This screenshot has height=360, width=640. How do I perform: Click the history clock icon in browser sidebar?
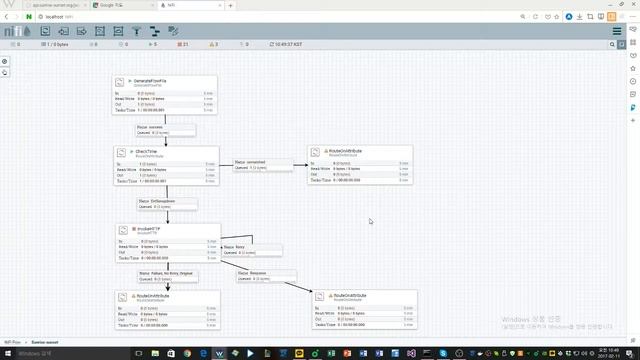(633, 81)
